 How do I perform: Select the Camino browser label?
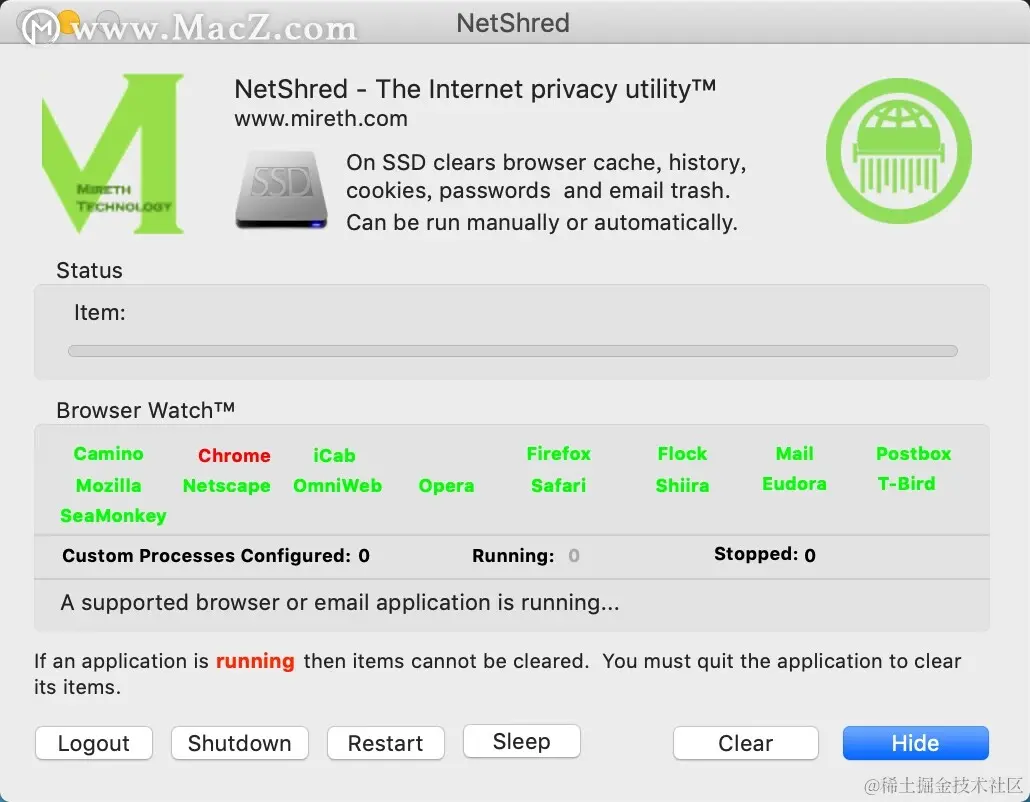[x=108, y=453]
